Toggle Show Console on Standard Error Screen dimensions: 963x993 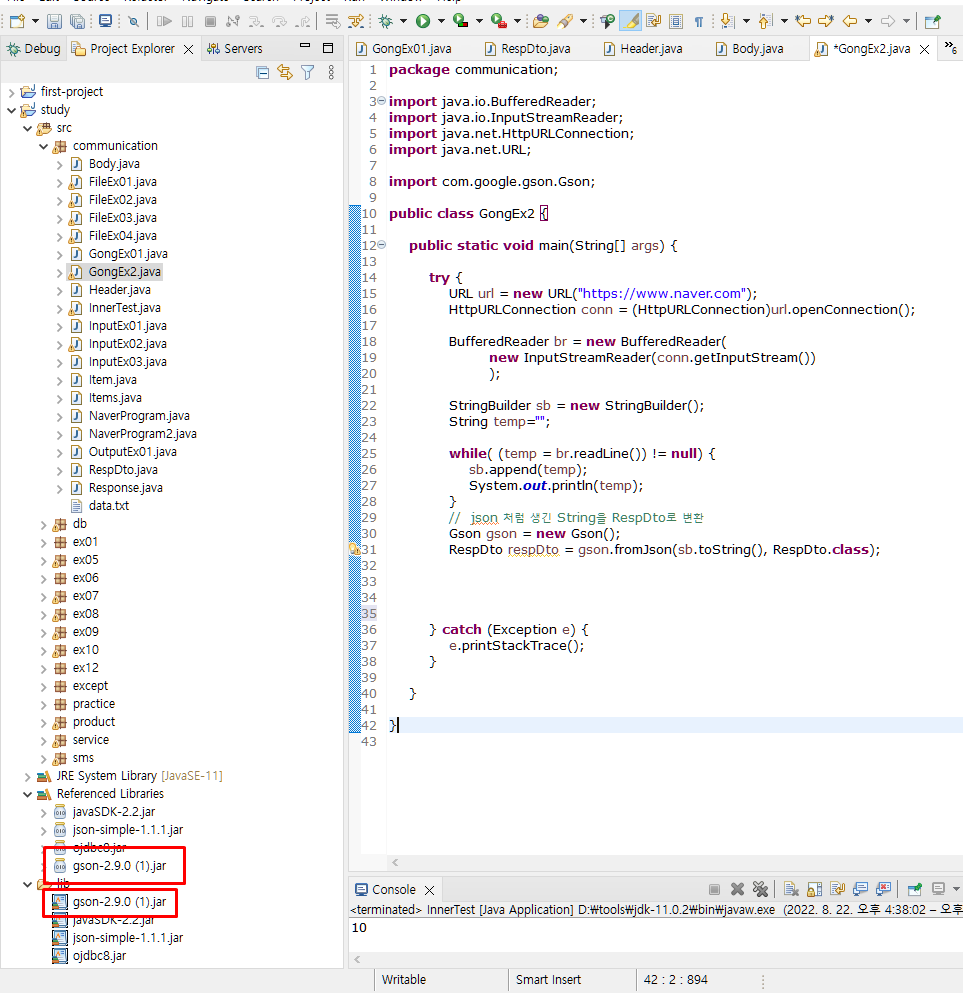point(883,889)
